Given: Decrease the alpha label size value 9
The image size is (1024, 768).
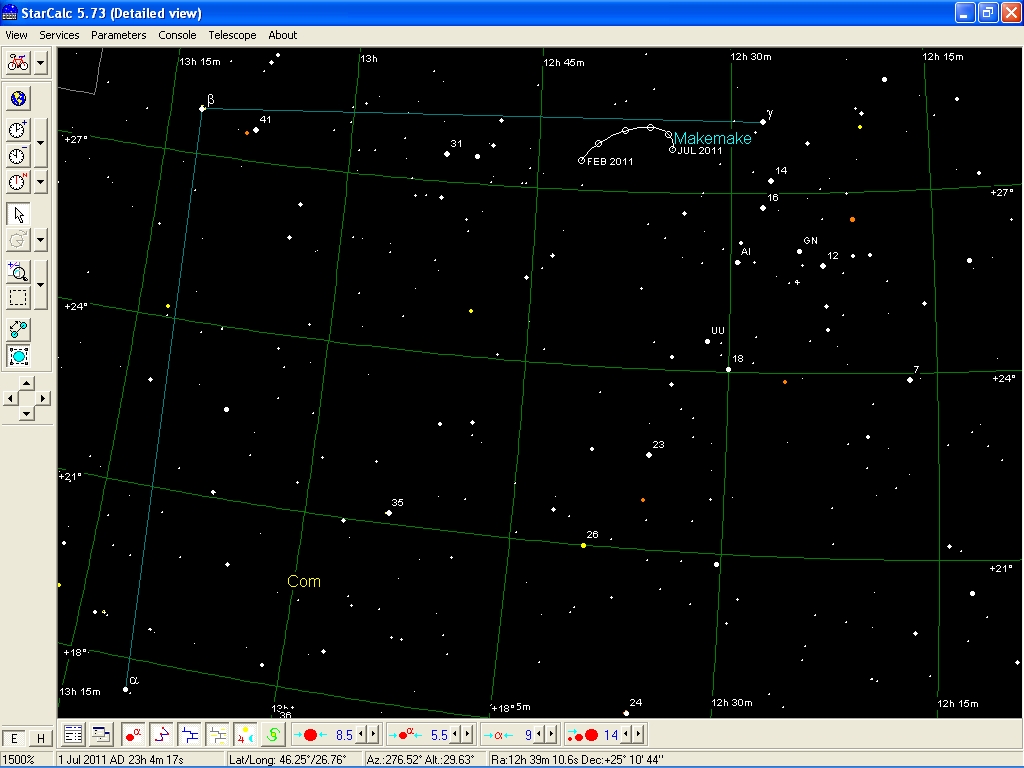Looking at the screenshot, I should tap(539, 735).
